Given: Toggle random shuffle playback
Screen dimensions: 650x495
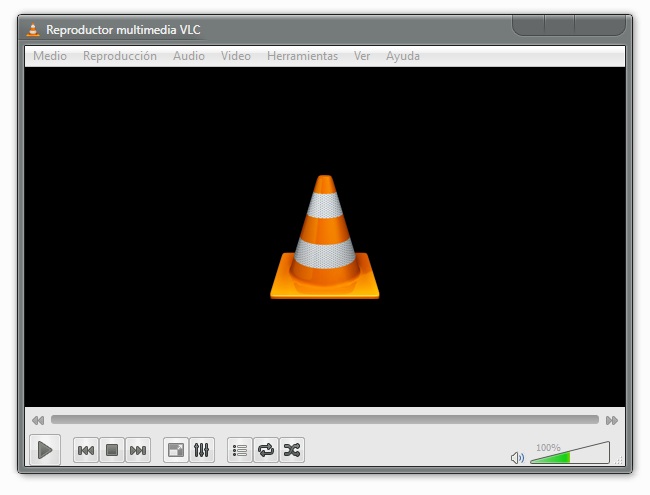Looking at the screenshot, I should point(292,450).
